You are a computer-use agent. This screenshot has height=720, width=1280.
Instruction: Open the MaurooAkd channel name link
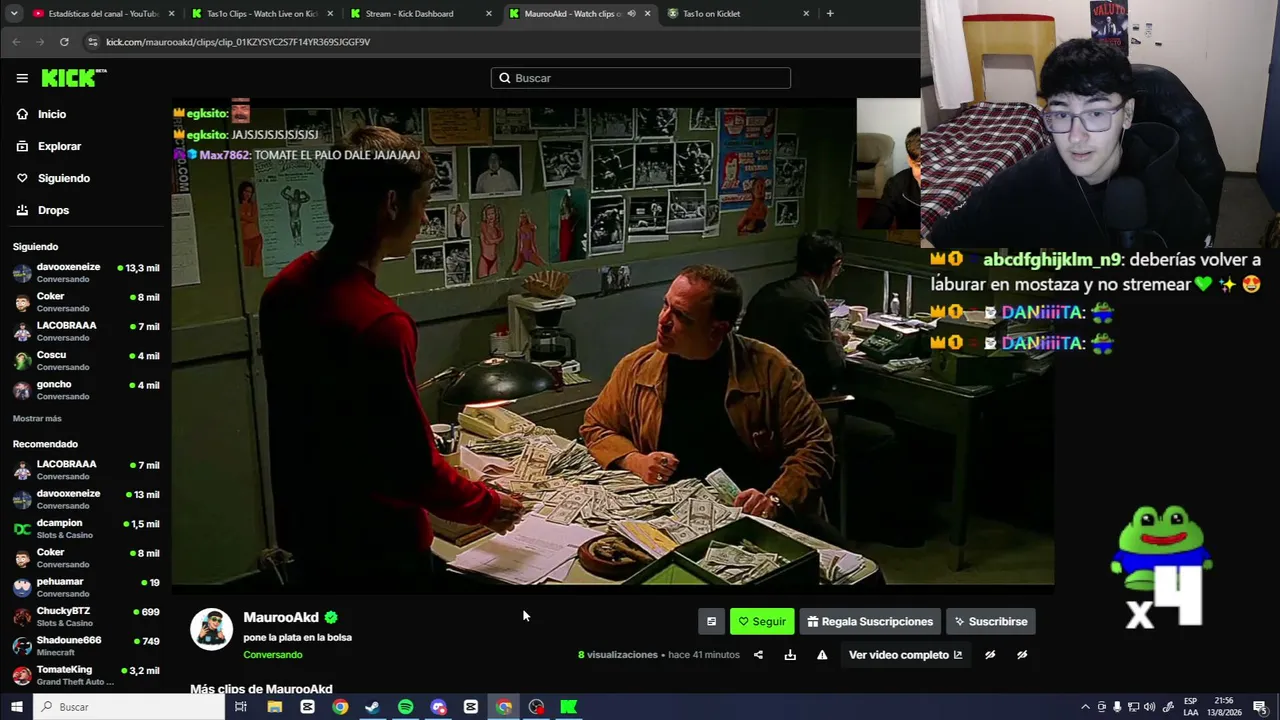coord(281,617)
